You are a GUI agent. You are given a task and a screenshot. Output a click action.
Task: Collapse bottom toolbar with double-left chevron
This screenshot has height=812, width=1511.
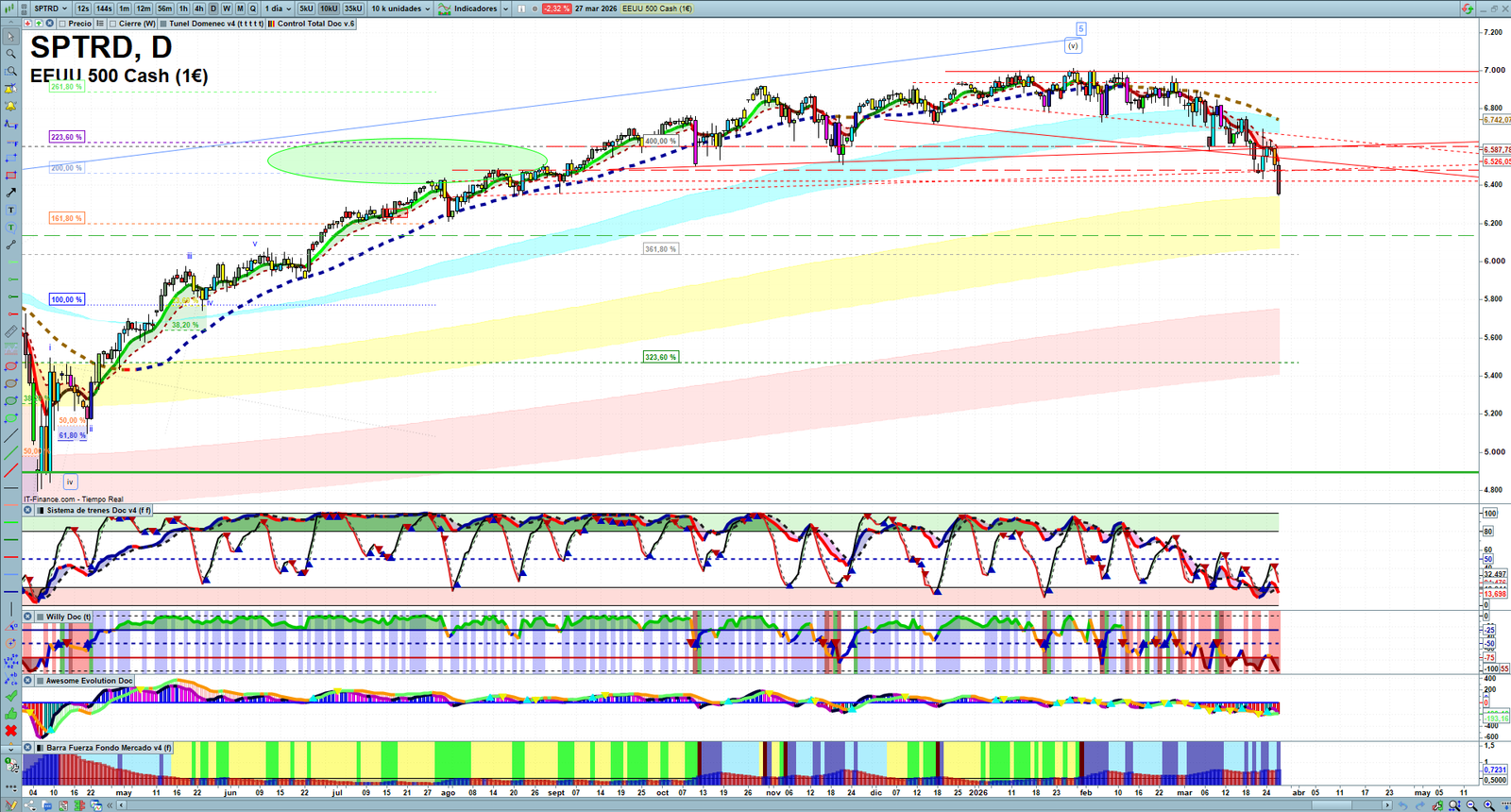110,805
